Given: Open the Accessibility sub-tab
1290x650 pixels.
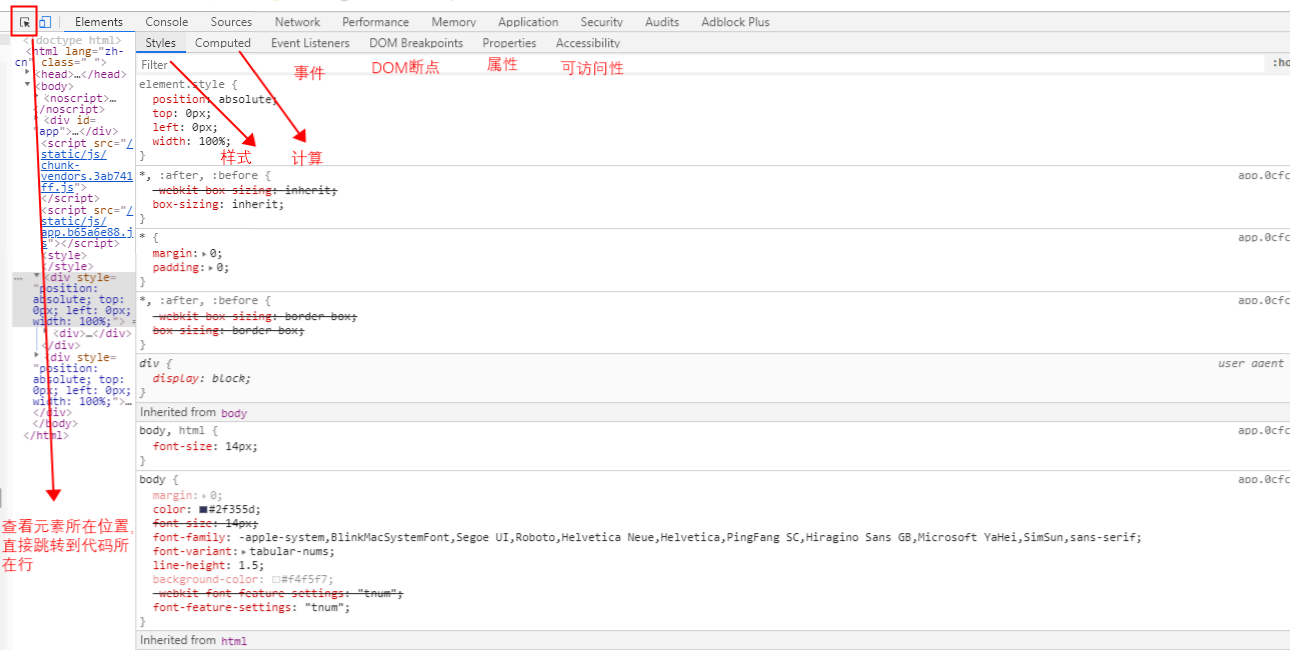Looking at the screenshot, I should (587, 43).
